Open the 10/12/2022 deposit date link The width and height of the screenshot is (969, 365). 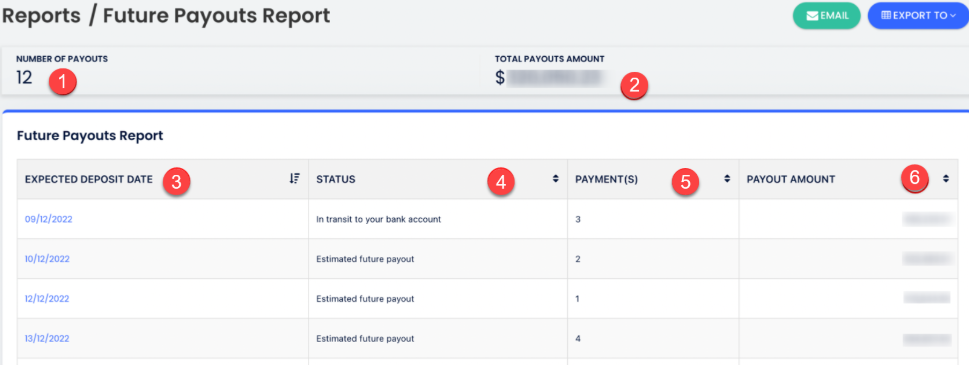(47, 259)
